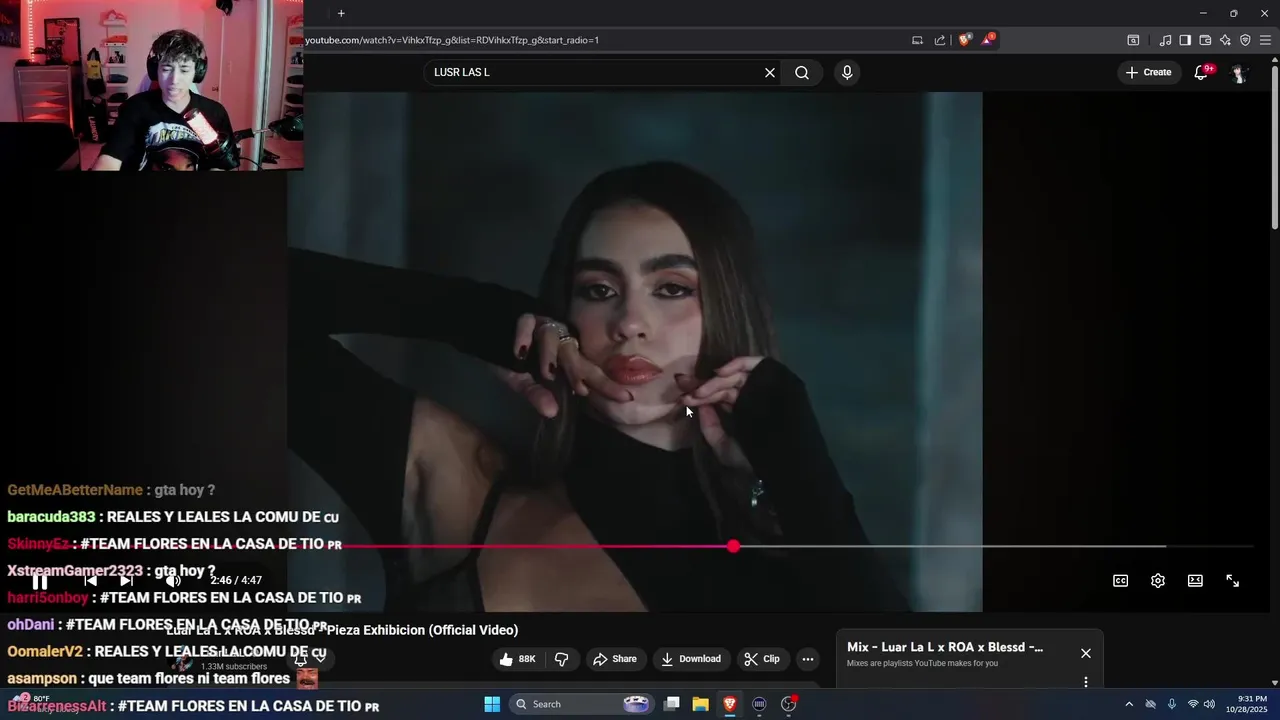Open a new browser tab

[341, 13]
